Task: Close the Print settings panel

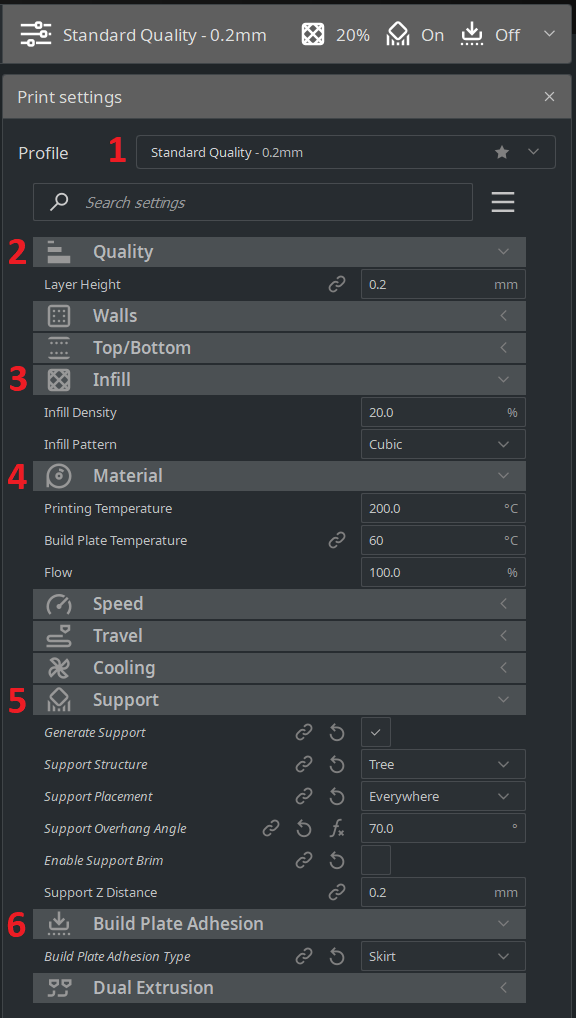Action: [549, 97]
